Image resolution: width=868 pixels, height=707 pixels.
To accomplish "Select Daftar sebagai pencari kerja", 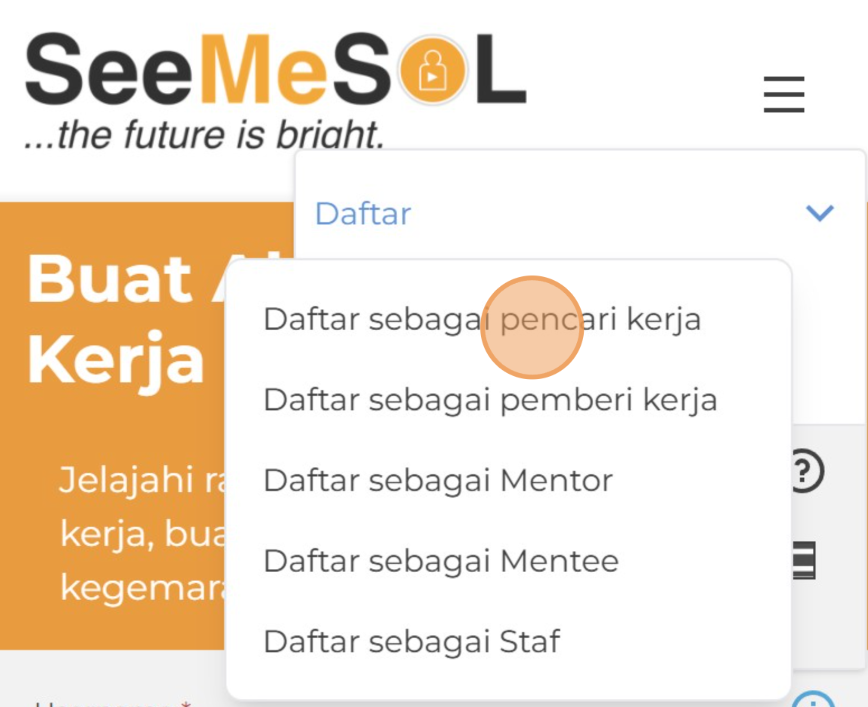I will click(482, 319).
